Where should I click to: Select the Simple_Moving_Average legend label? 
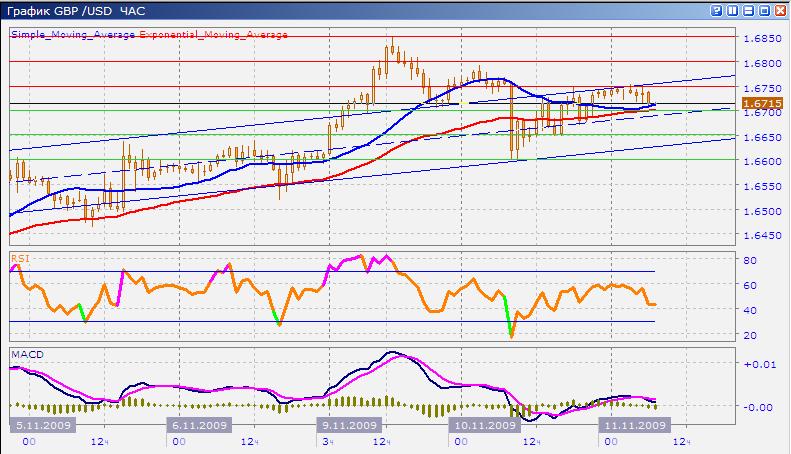pyautogui.click(x=73, y=34)
